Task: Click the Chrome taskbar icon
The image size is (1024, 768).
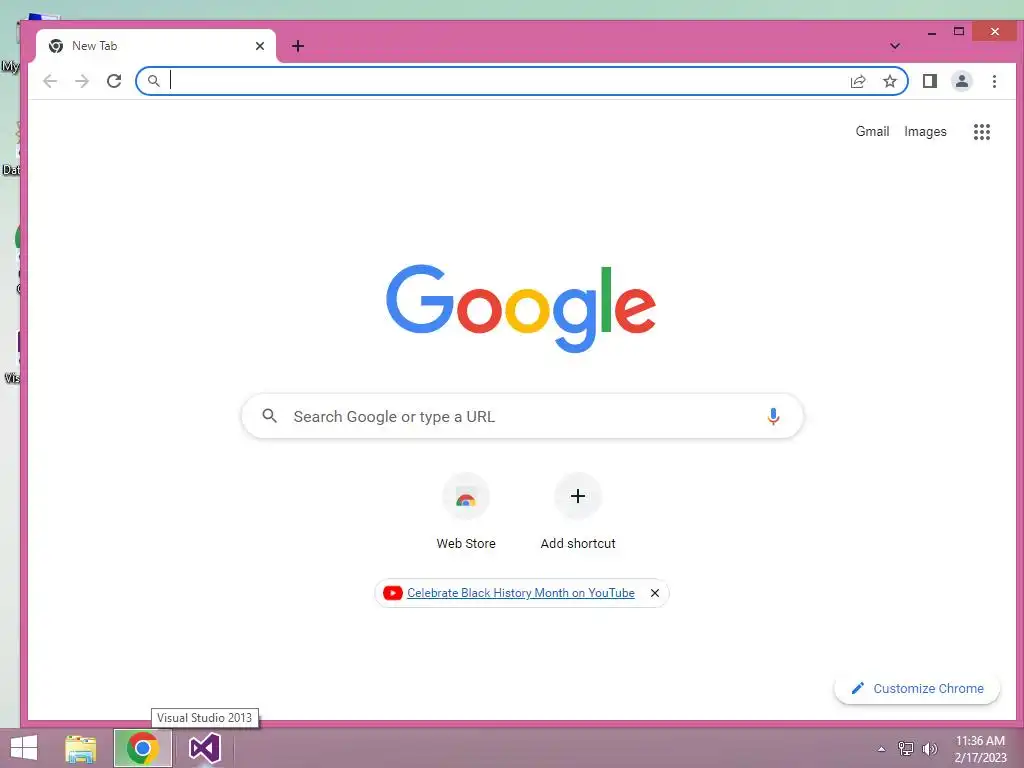Action: point(142,748)
